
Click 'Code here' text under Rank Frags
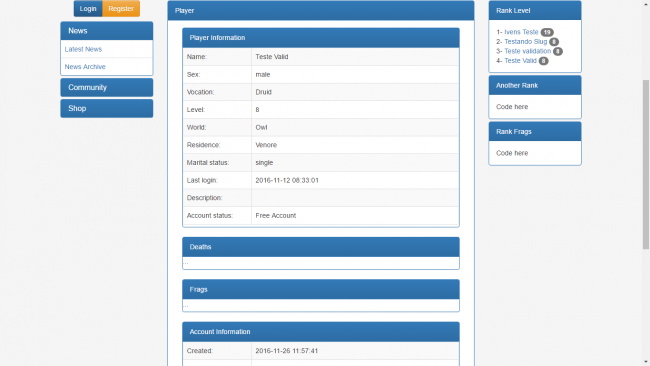point(512,153)
